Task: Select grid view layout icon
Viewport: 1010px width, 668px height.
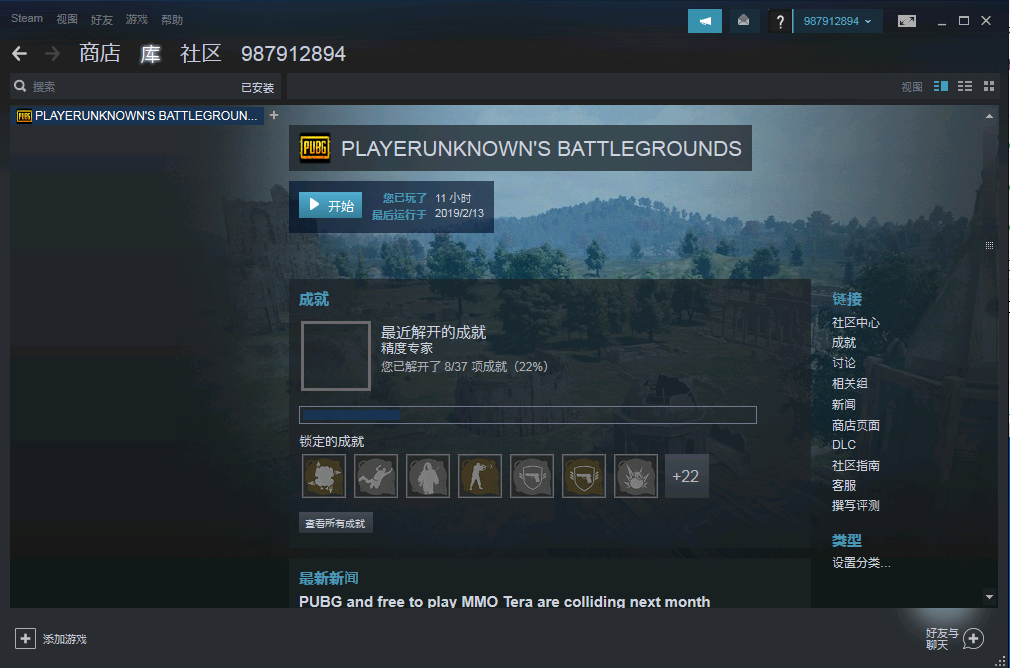Action: (x=989, y=86)
